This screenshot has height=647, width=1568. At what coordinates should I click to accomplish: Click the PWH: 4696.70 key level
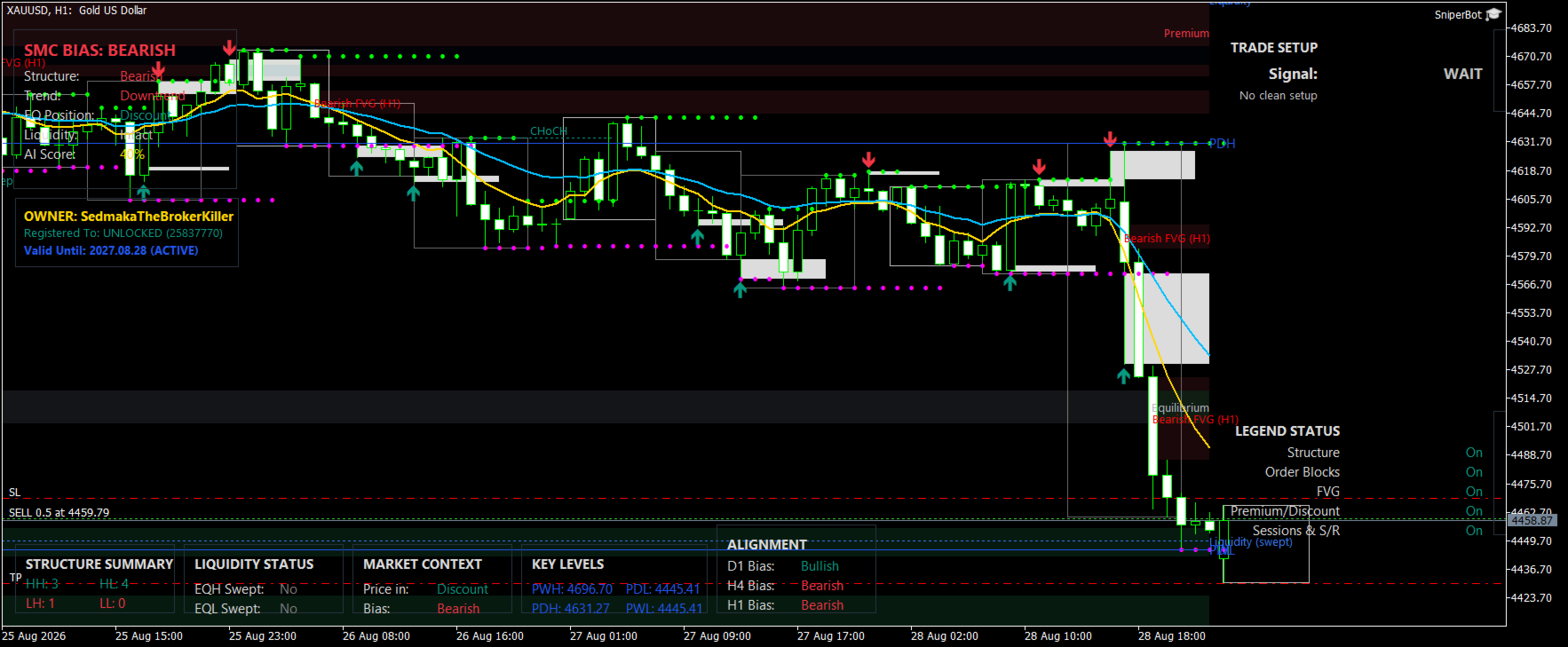pyautogui.click(x=572, y=589)
